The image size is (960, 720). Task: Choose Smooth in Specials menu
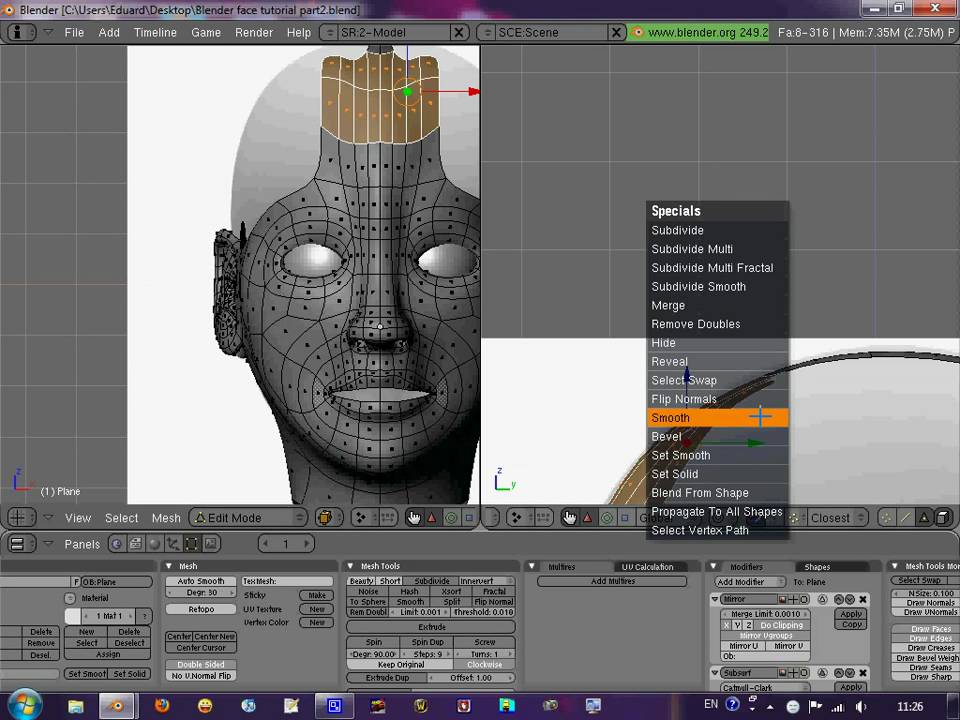click(718, 418)
